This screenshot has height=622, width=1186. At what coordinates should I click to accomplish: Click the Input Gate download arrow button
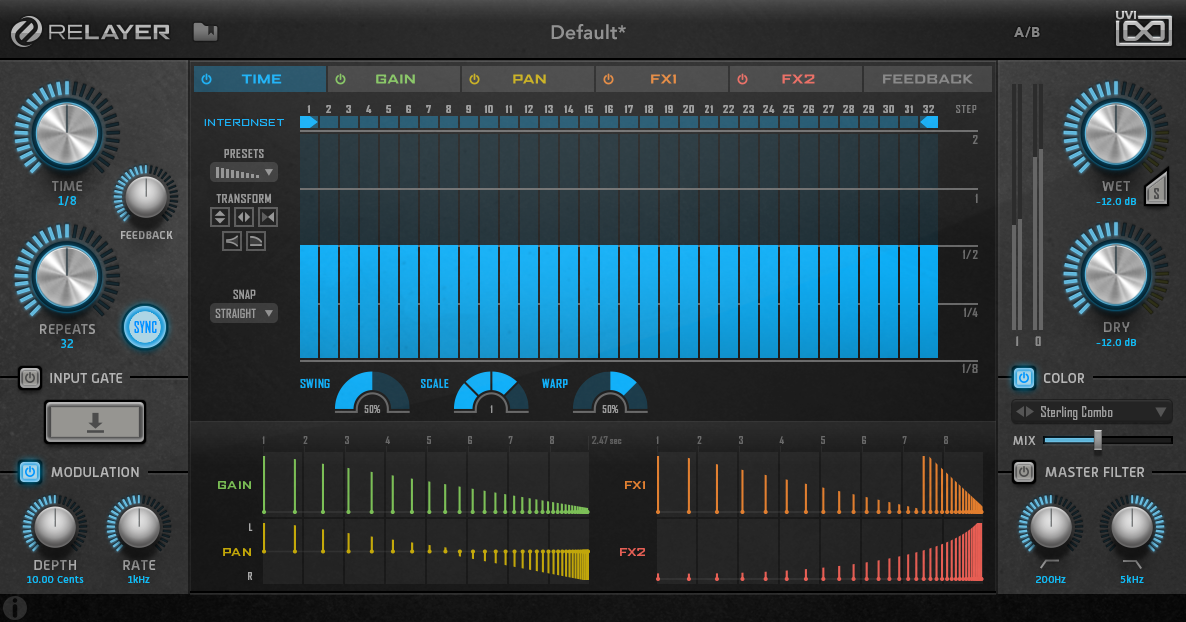point(95,421)
